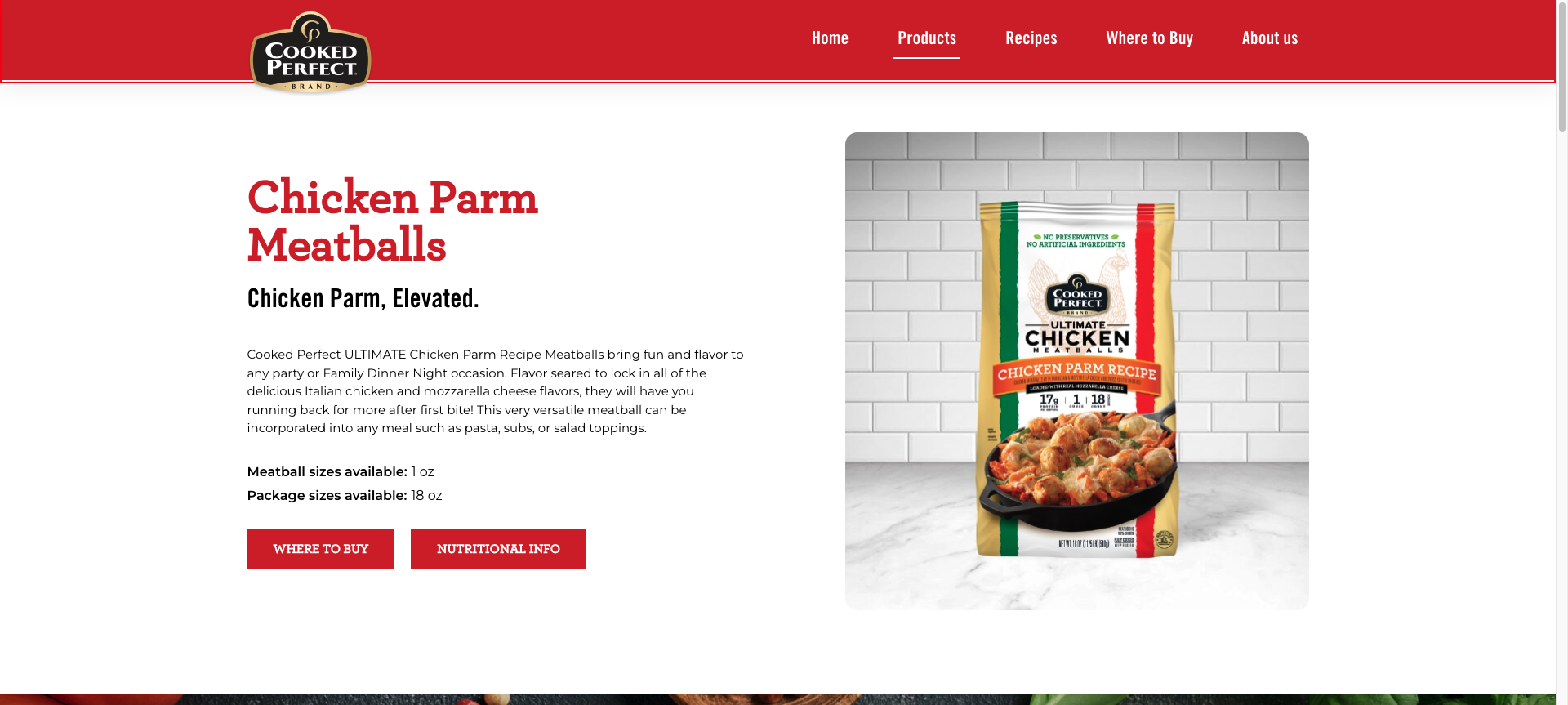Open the Recipes navigation link

(x=1031, y=38)
